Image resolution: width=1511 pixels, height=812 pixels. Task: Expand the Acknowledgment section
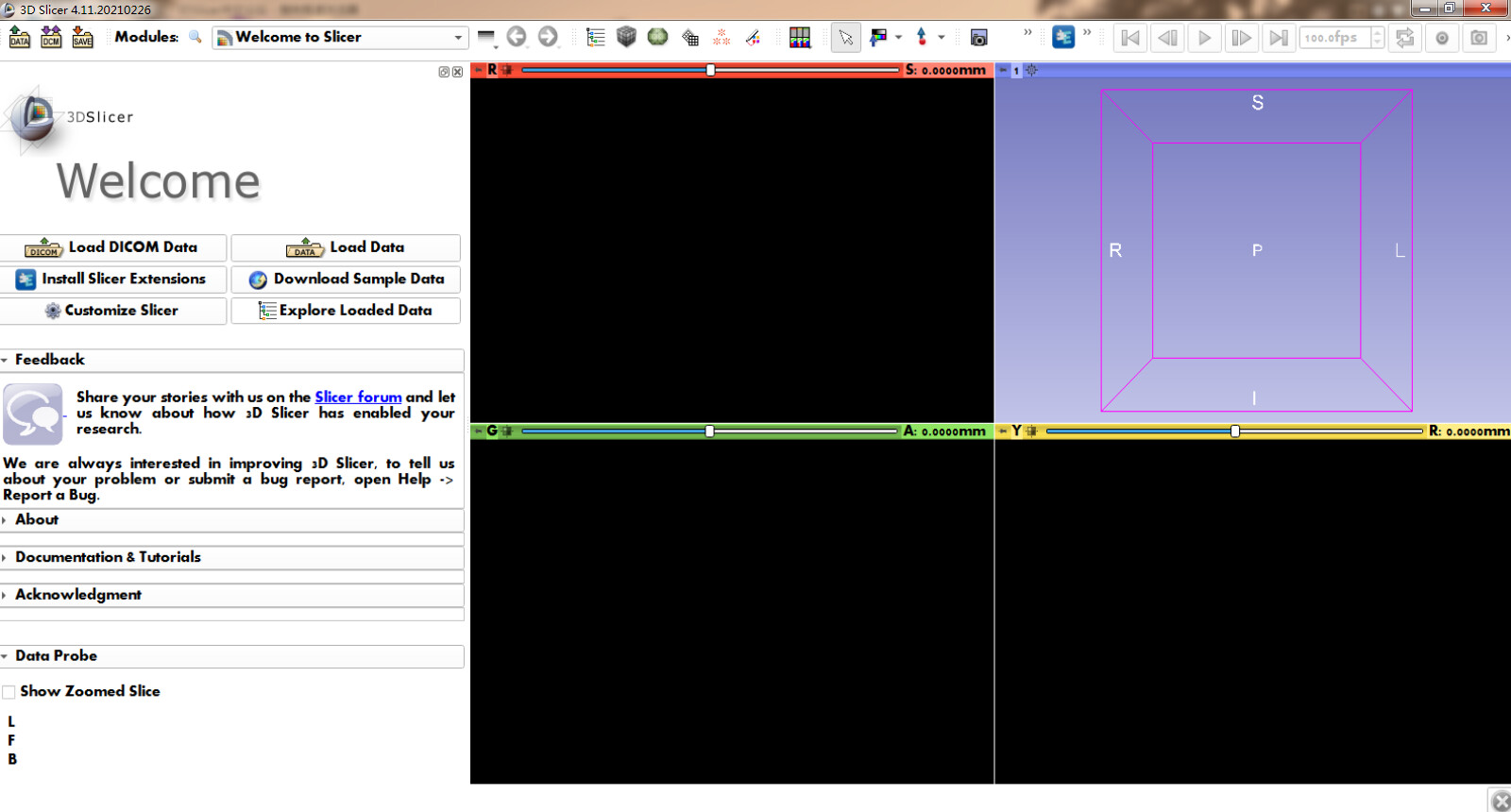(231, 595)
